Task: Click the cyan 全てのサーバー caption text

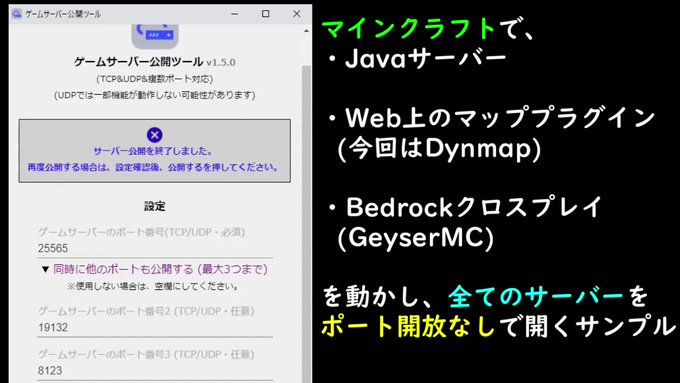Action: (536, 297)
